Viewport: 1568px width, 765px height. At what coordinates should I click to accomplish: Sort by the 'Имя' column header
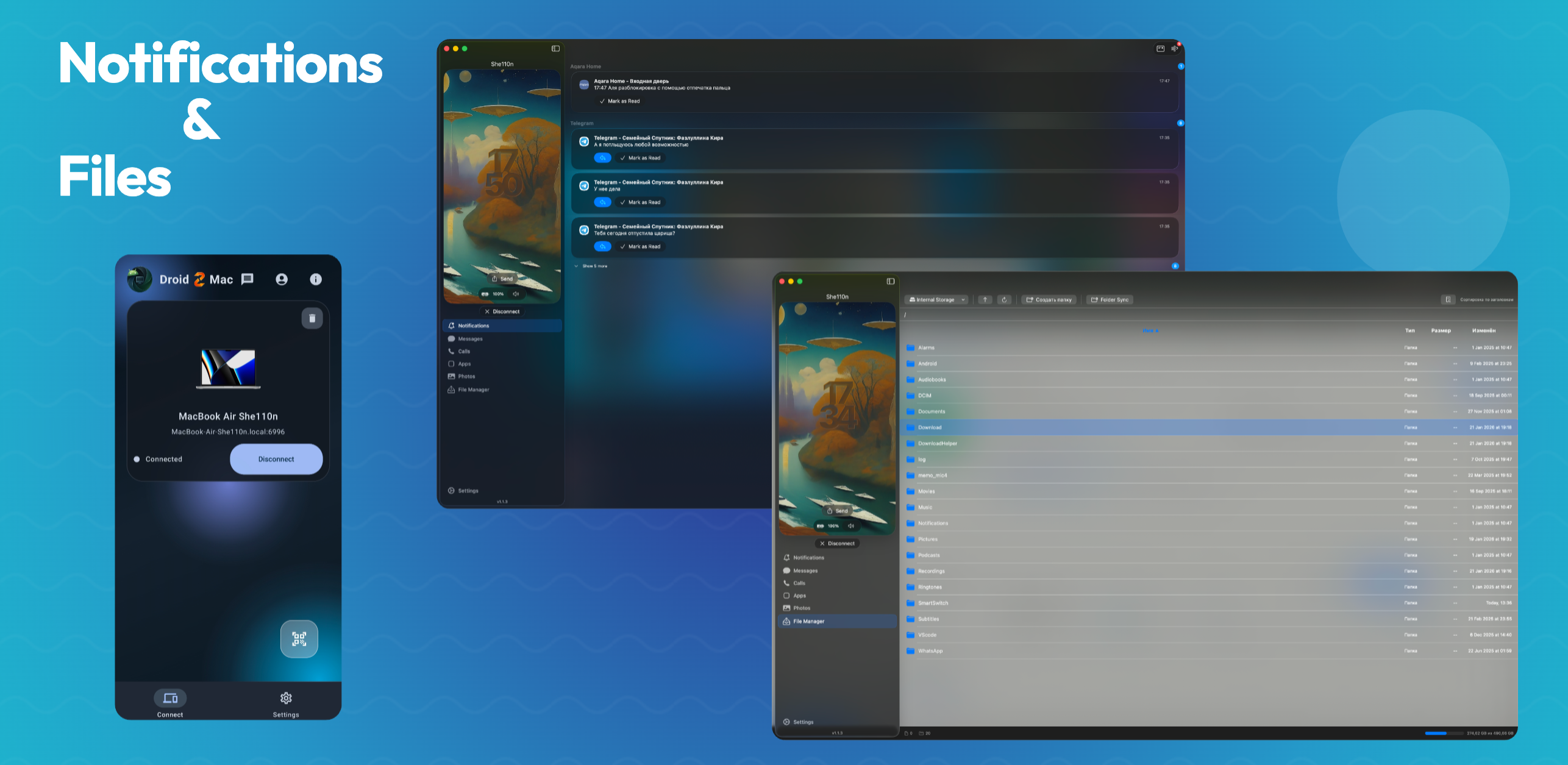(1150, 331)
